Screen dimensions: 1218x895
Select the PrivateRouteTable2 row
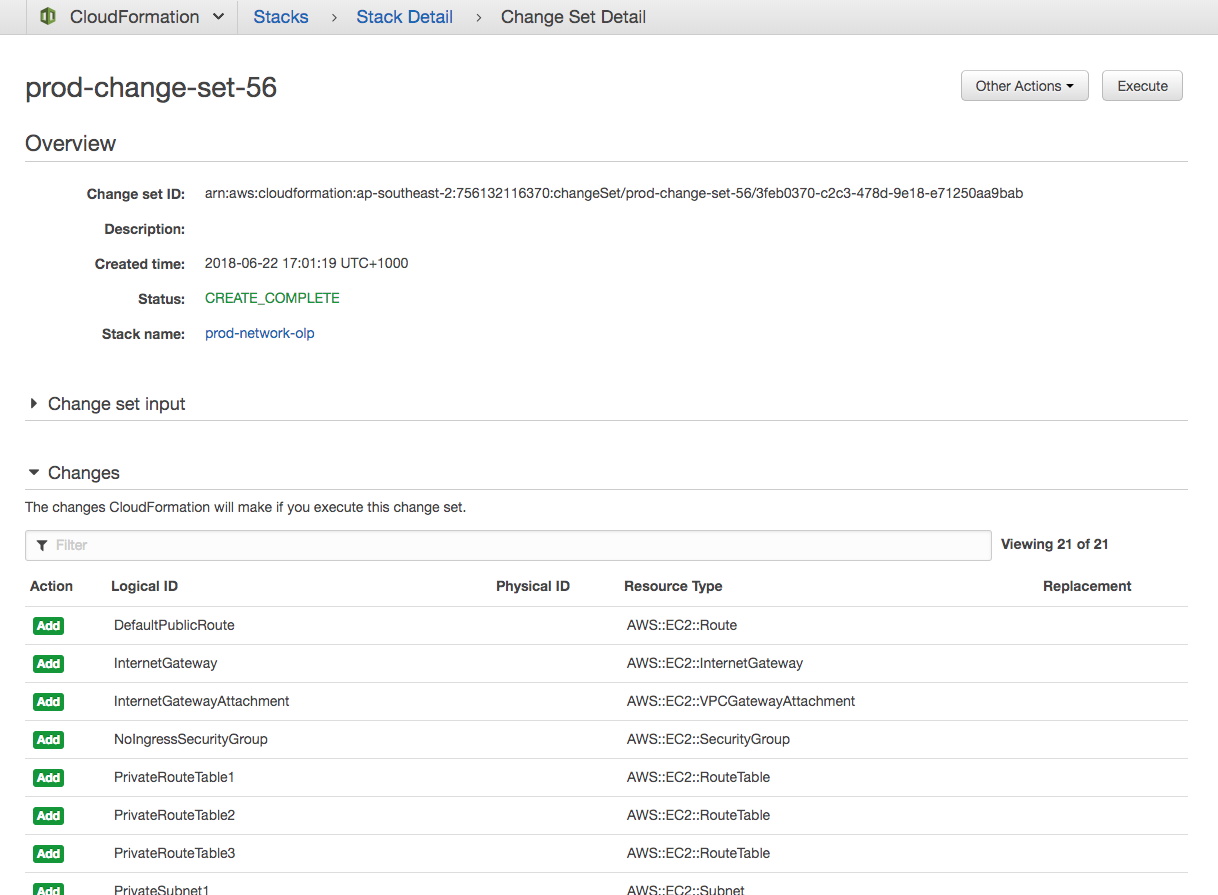click(x=174, y=815)
